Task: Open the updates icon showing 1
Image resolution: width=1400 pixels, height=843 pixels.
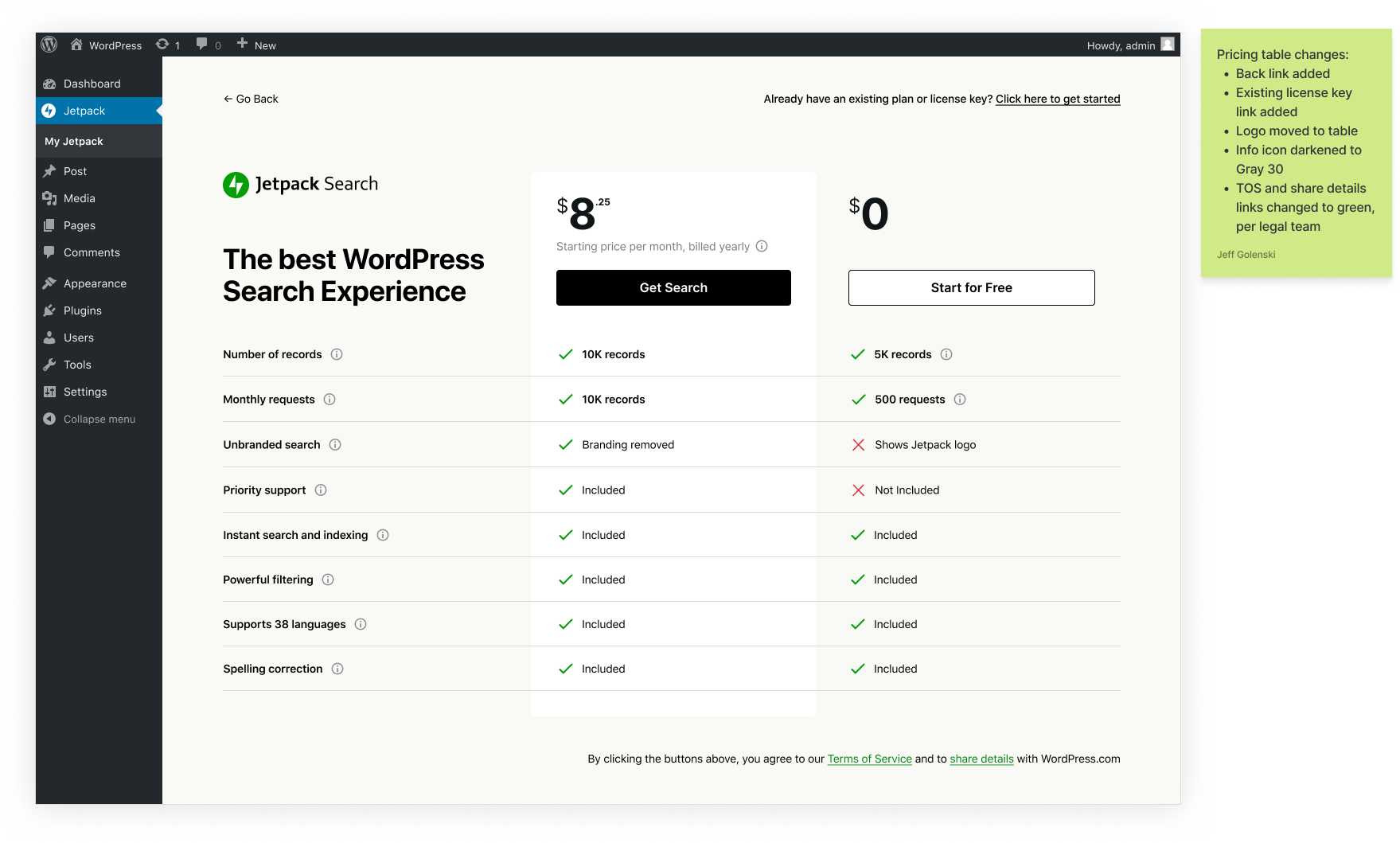Action: pyautogui.click(x=162, y=45)
